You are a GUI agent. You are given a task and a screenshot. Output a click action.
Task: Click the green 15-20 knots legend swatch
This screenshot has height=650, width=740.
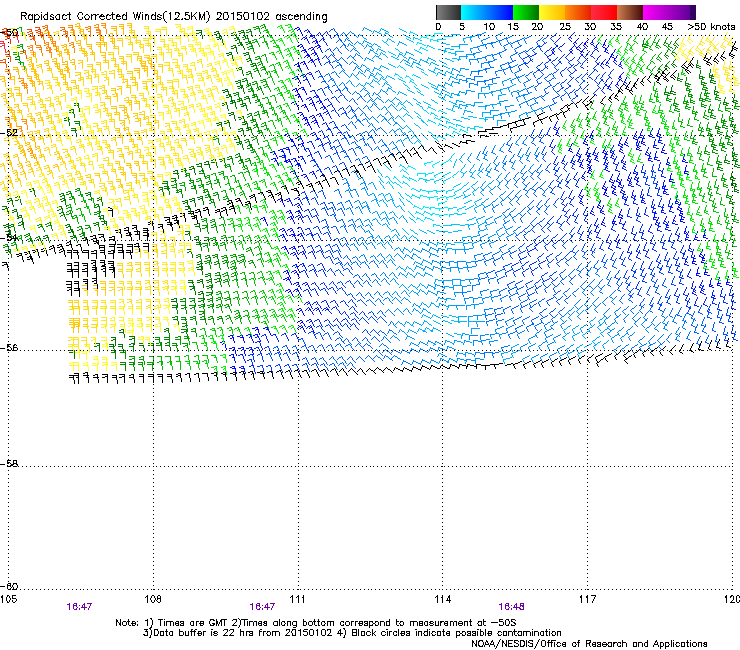click(526, 12)
